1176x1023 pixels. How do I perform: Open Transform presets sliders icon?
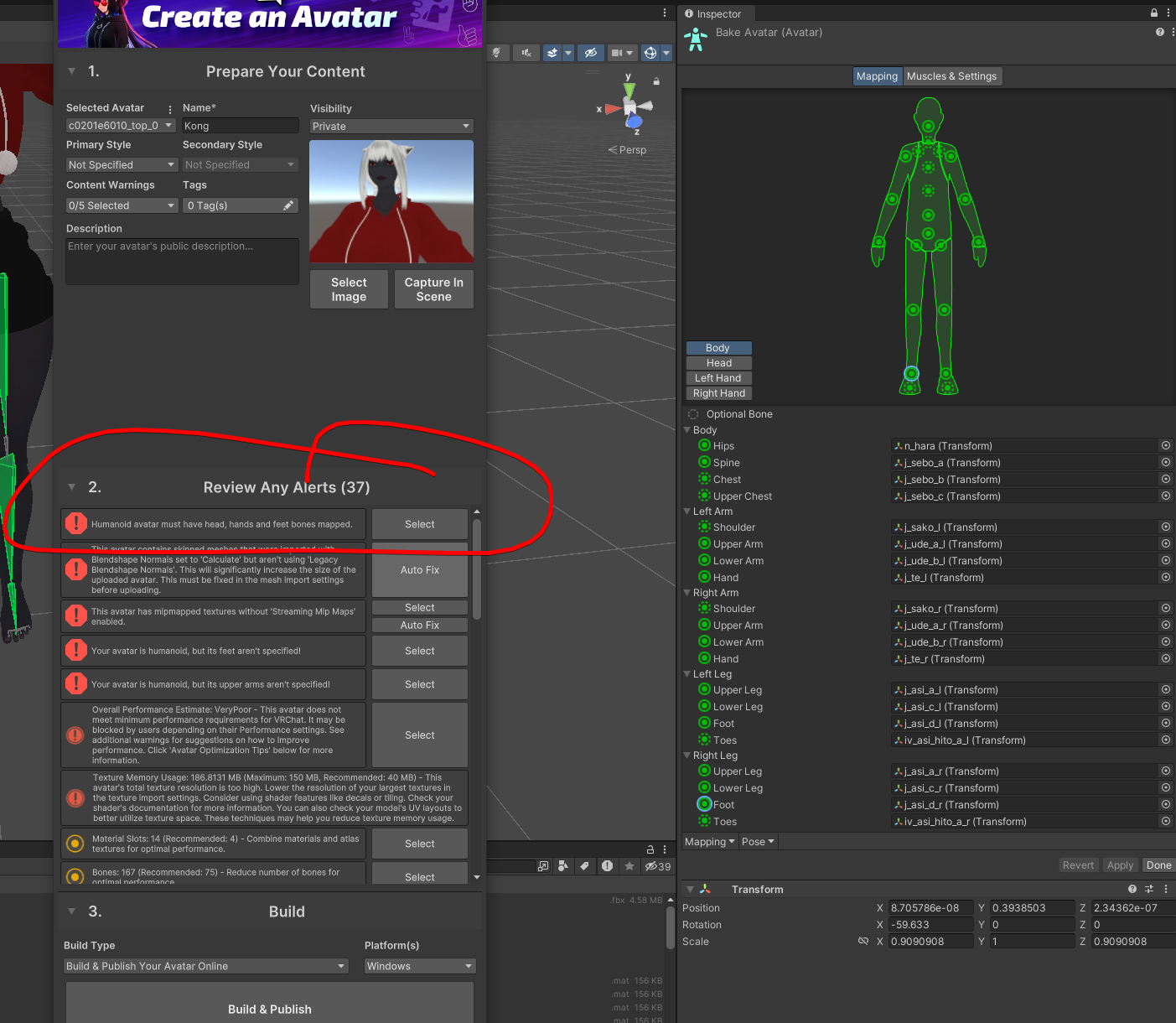tap(1149, 889)
